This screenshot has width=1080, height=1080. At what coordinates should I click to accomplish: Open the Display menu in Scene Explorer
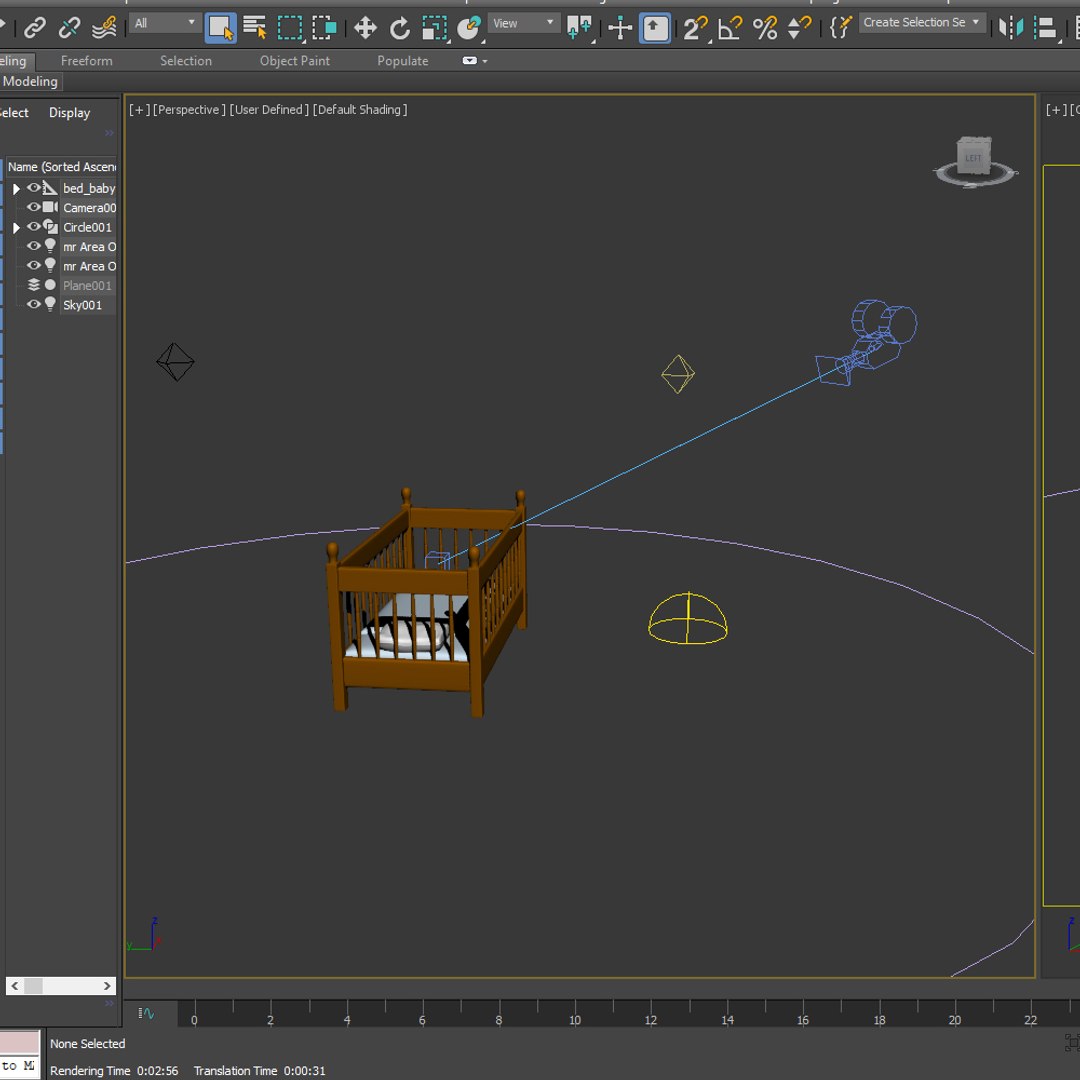(70, 112)
